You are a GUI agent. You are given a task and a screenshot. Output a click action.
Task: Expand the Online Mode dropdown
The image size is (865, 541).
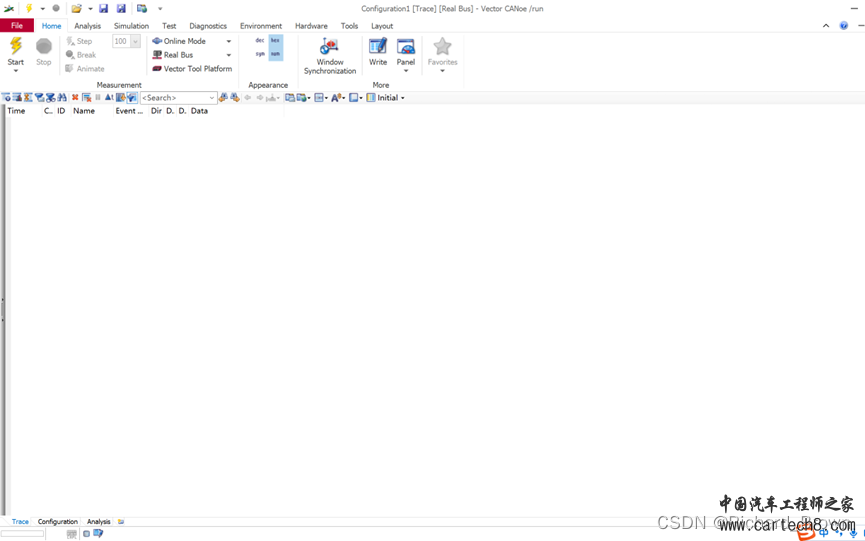point(229,42)
